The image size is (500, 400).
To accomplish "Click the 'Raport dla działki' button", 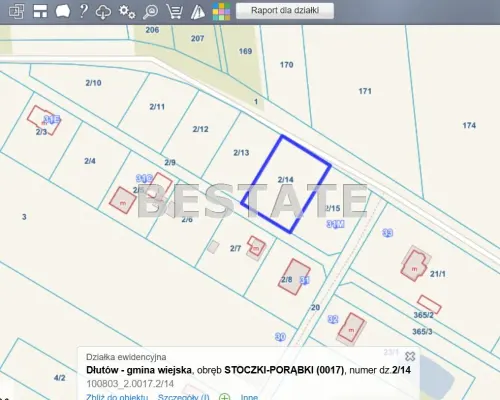I will tap(285, 11).
